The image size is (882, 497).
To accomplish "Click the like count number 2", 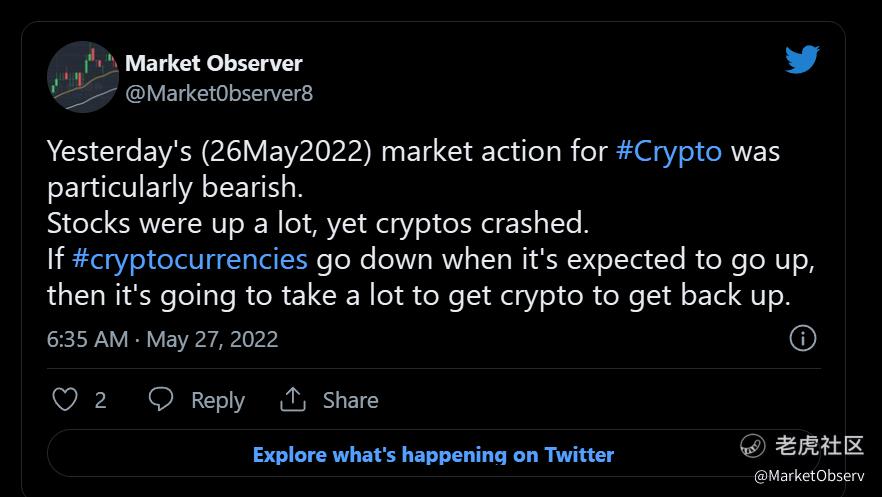I will [100, 400].
